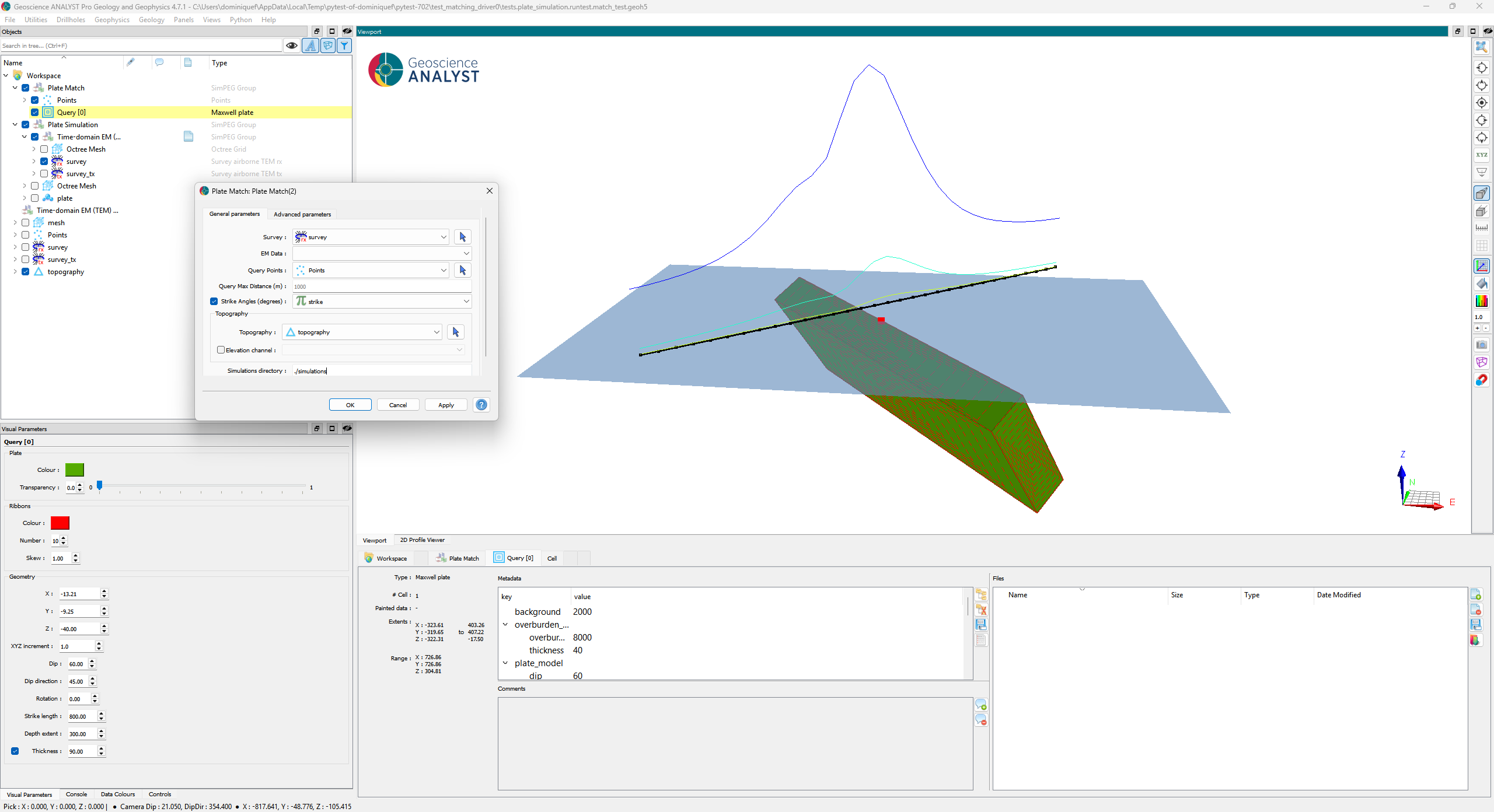Collapse the Plate Simulation tree group
Screen dimensions: 1494x812
15,125
